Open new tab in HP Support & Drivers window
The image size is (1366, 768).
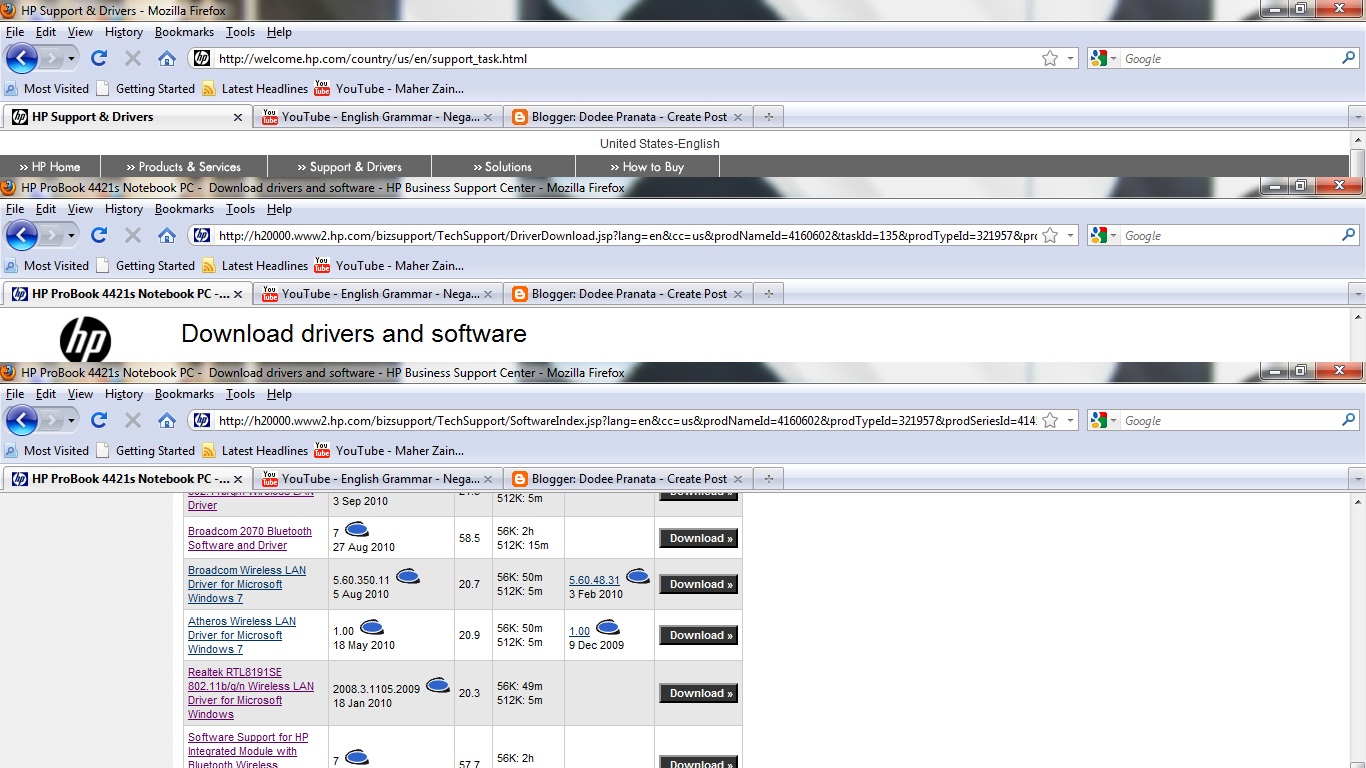tap(768, 117)
